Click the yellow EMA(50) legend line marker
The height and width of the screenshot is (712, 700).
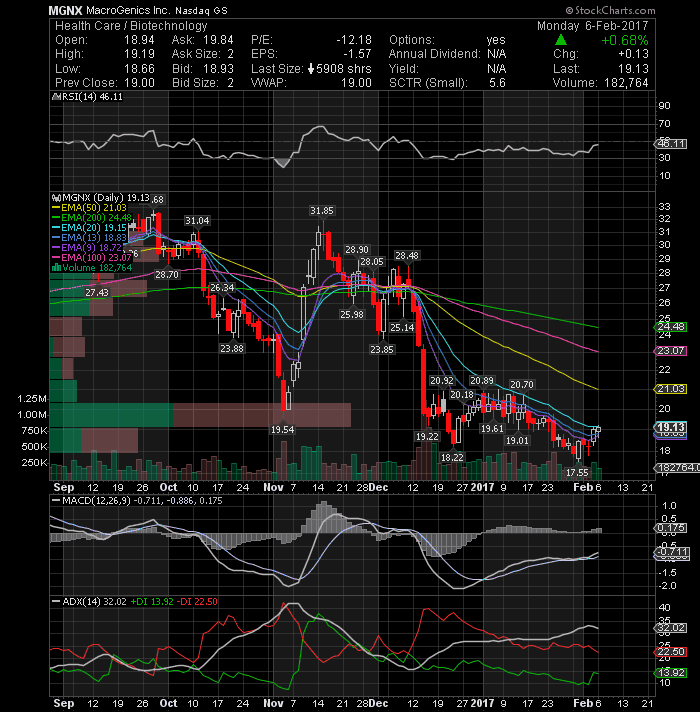(x=56, y=208)
